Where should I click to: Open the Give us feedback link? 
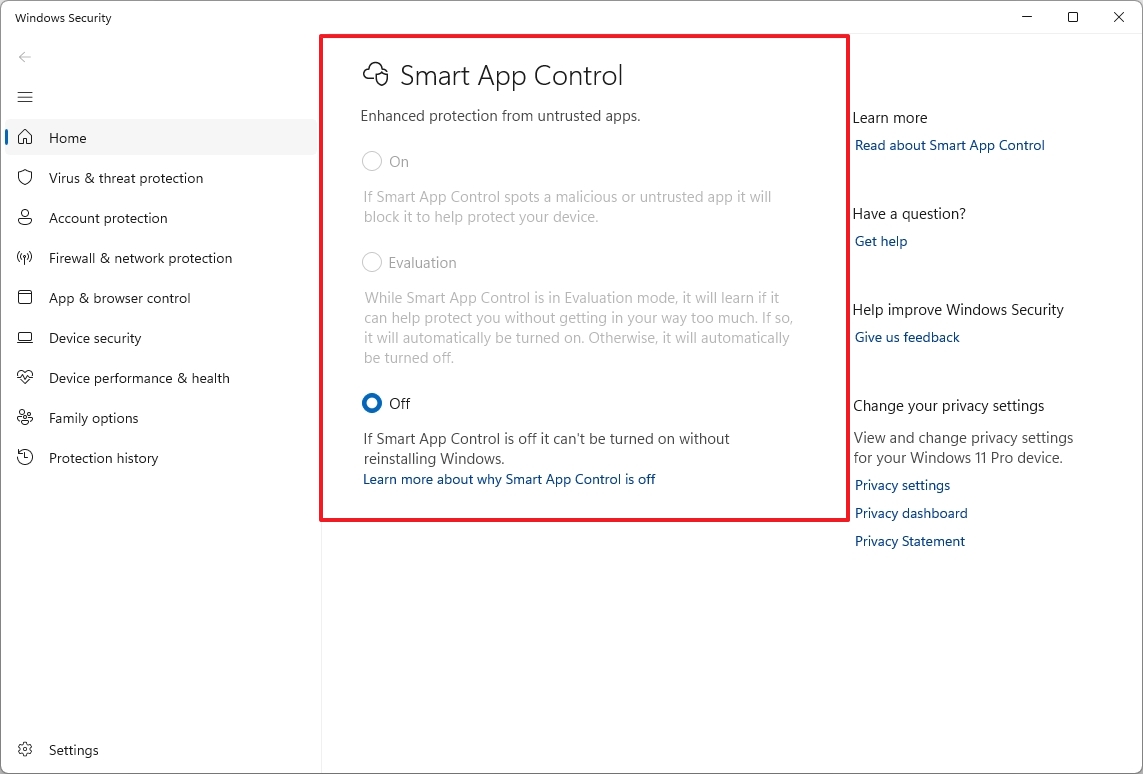click(906, 337)
